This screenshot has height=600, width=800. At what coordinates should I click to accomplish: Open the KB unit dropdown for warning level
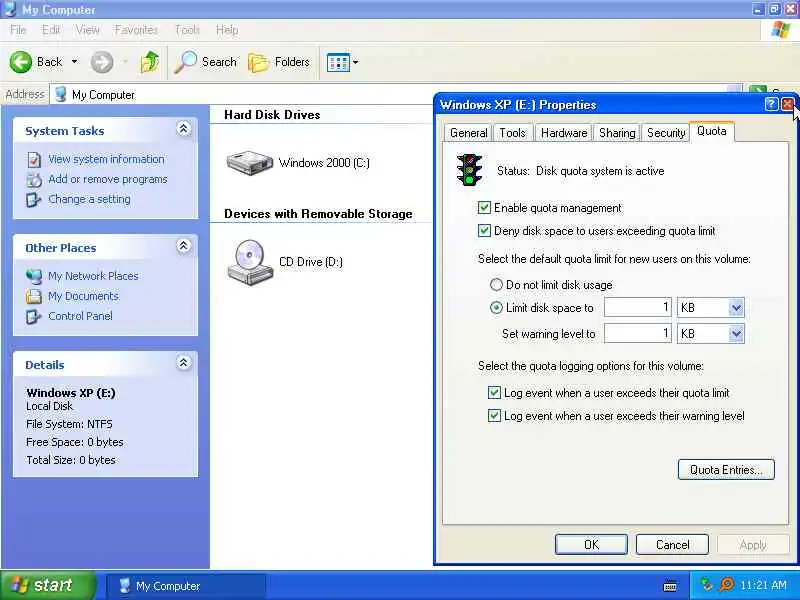[736, 334]
